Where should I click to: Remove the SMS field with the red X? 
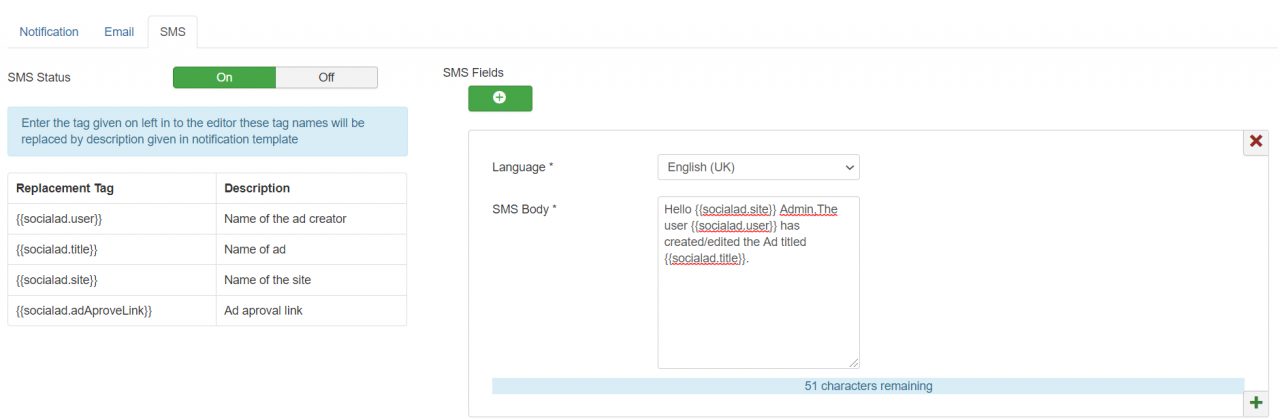[x=1256, y=141]
